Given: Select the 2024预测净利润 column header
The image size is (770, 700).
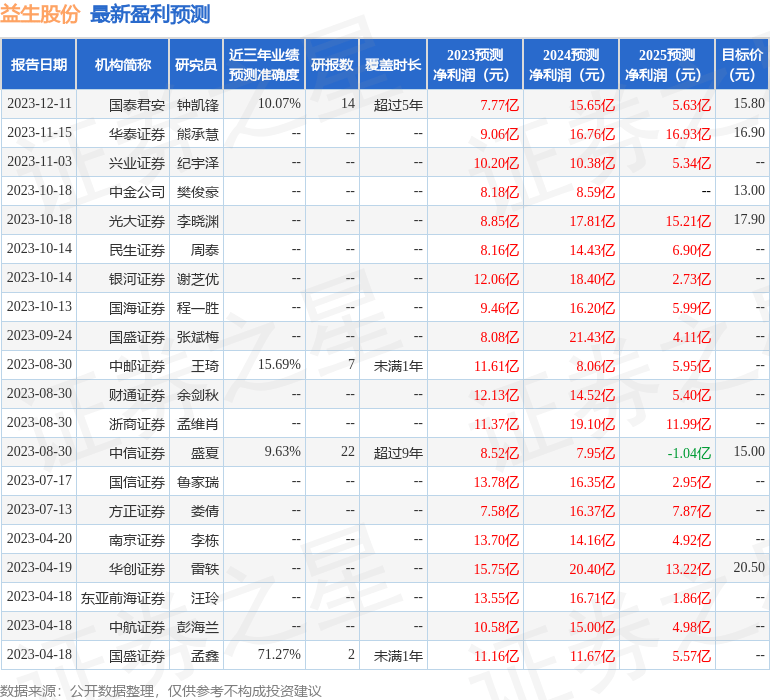Looking at the screenshot, I should [x=571, y=64].
